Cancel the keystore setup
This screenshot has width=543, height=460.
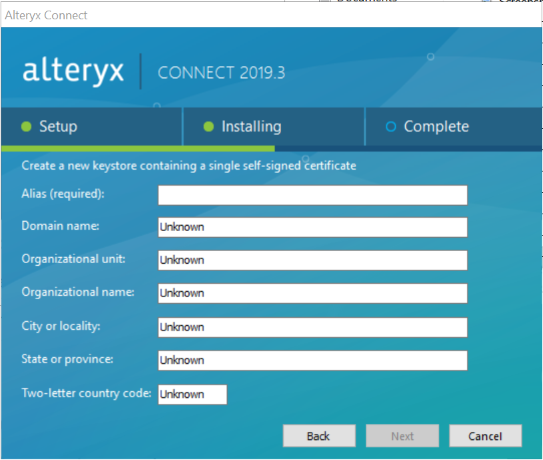click(486, 436)
